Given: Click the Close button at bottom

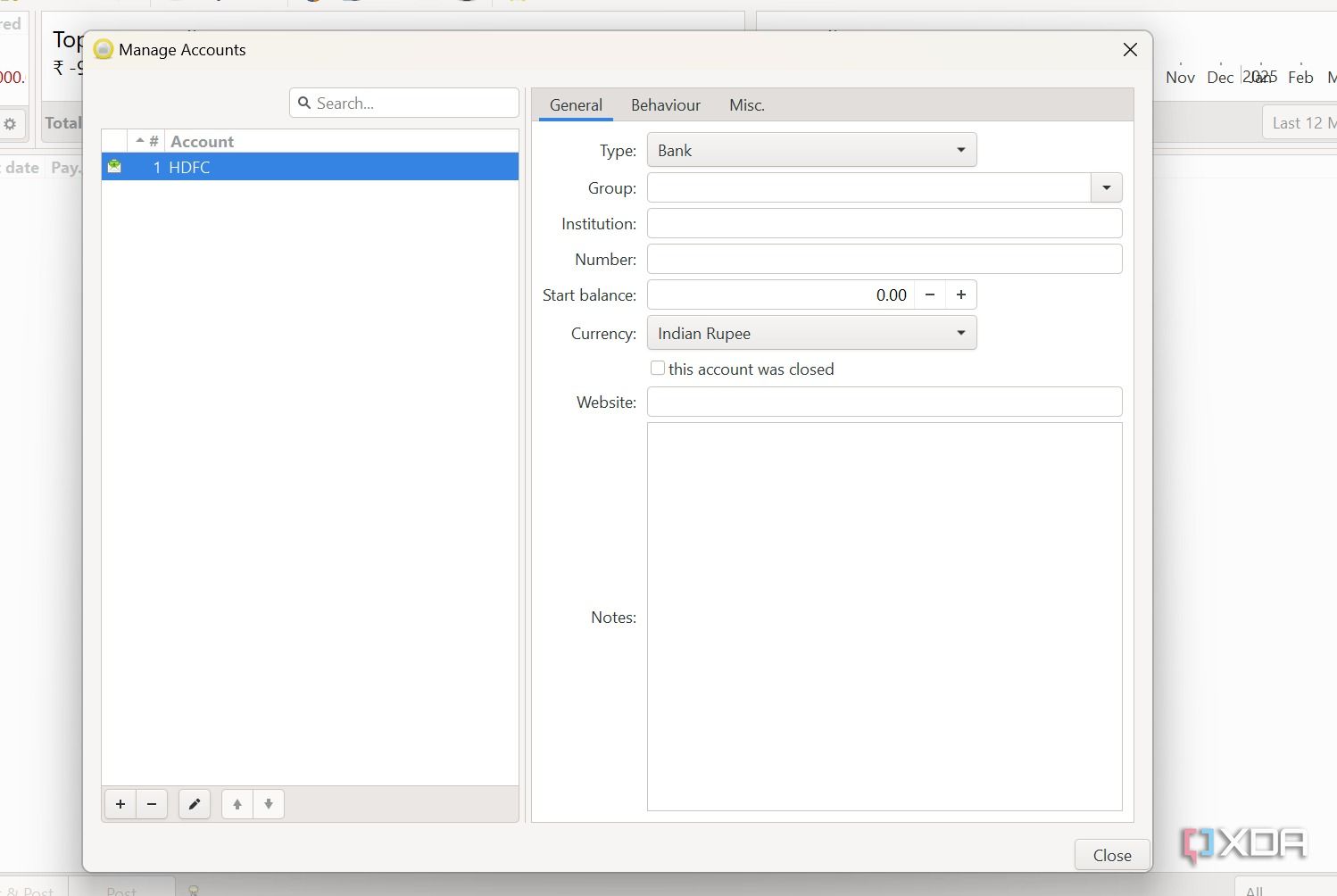Looking at the screenshot, I should pos(1112,855).
